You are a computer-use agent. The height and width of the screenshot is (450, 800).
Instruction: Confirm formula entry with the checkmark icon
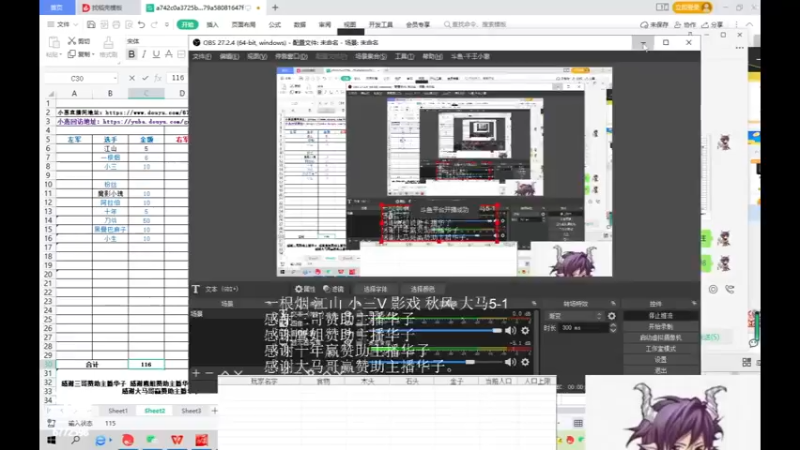(x=145, y=78)
